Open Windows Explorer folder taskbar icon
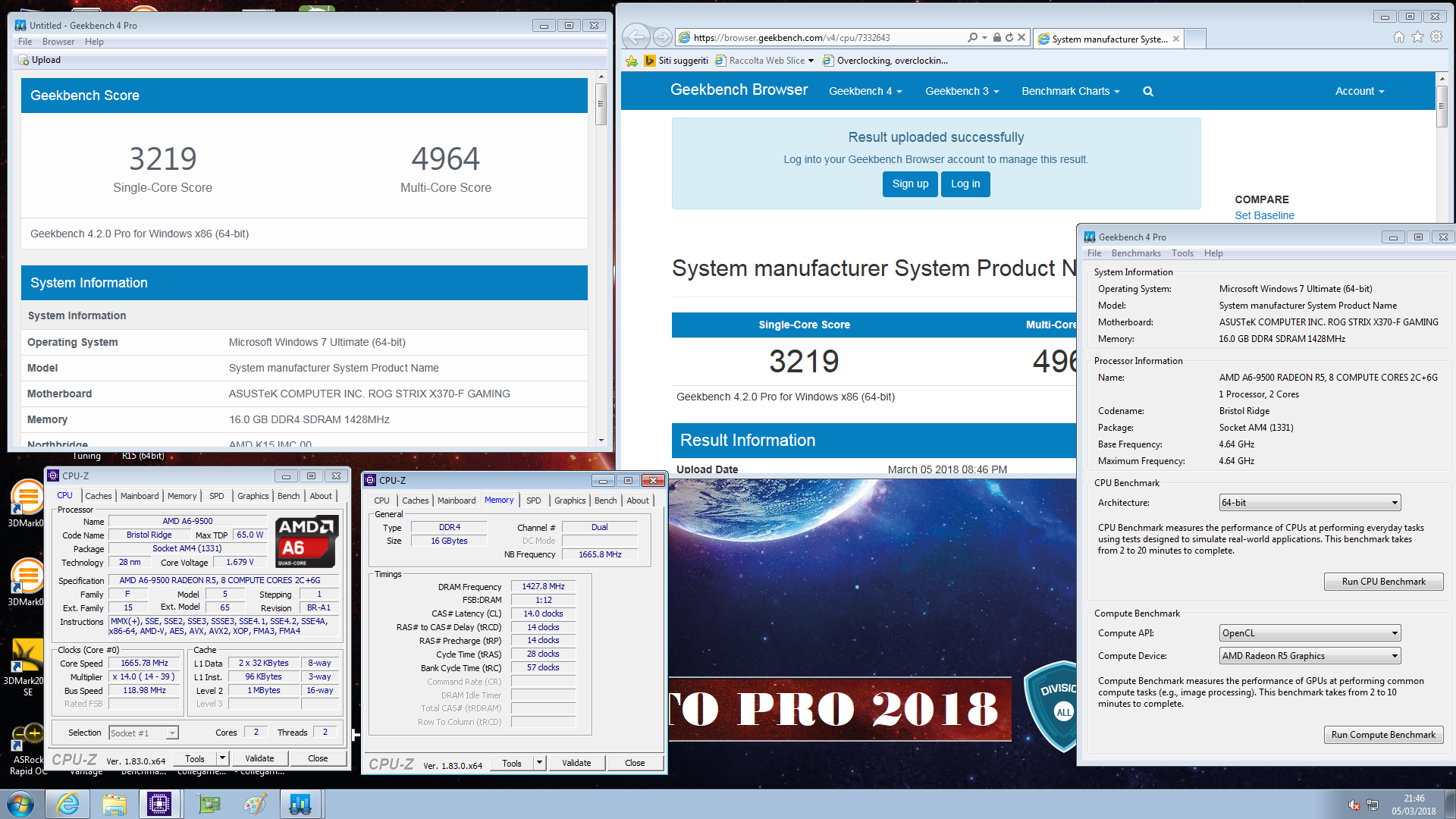This screenshot has height=819, width=1456. click(x=115, y=804)
